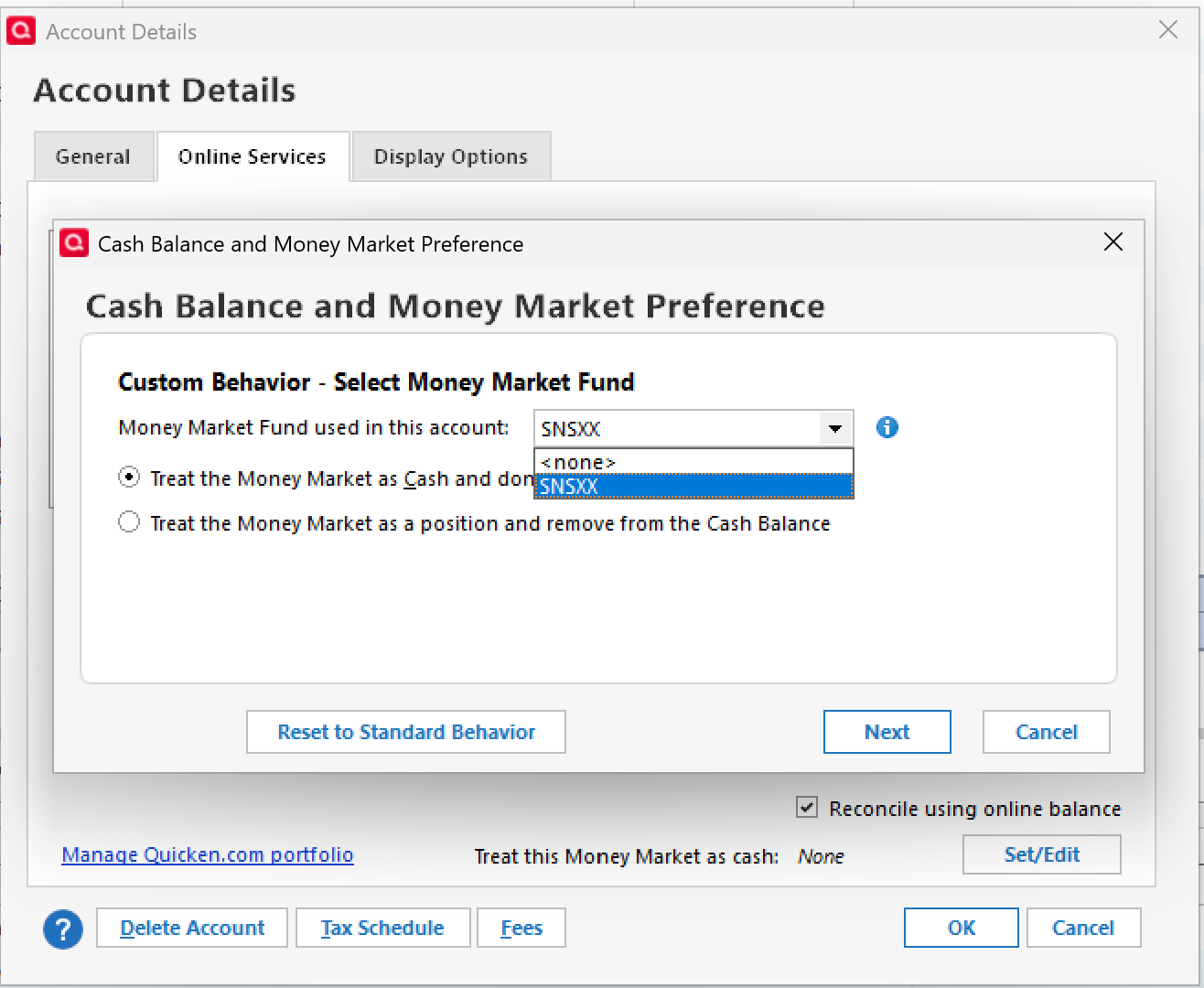Click the Quicken logo in the Account Details title bar
Image resolution: width=1204 pixels, height=988 pixels.
21,31
